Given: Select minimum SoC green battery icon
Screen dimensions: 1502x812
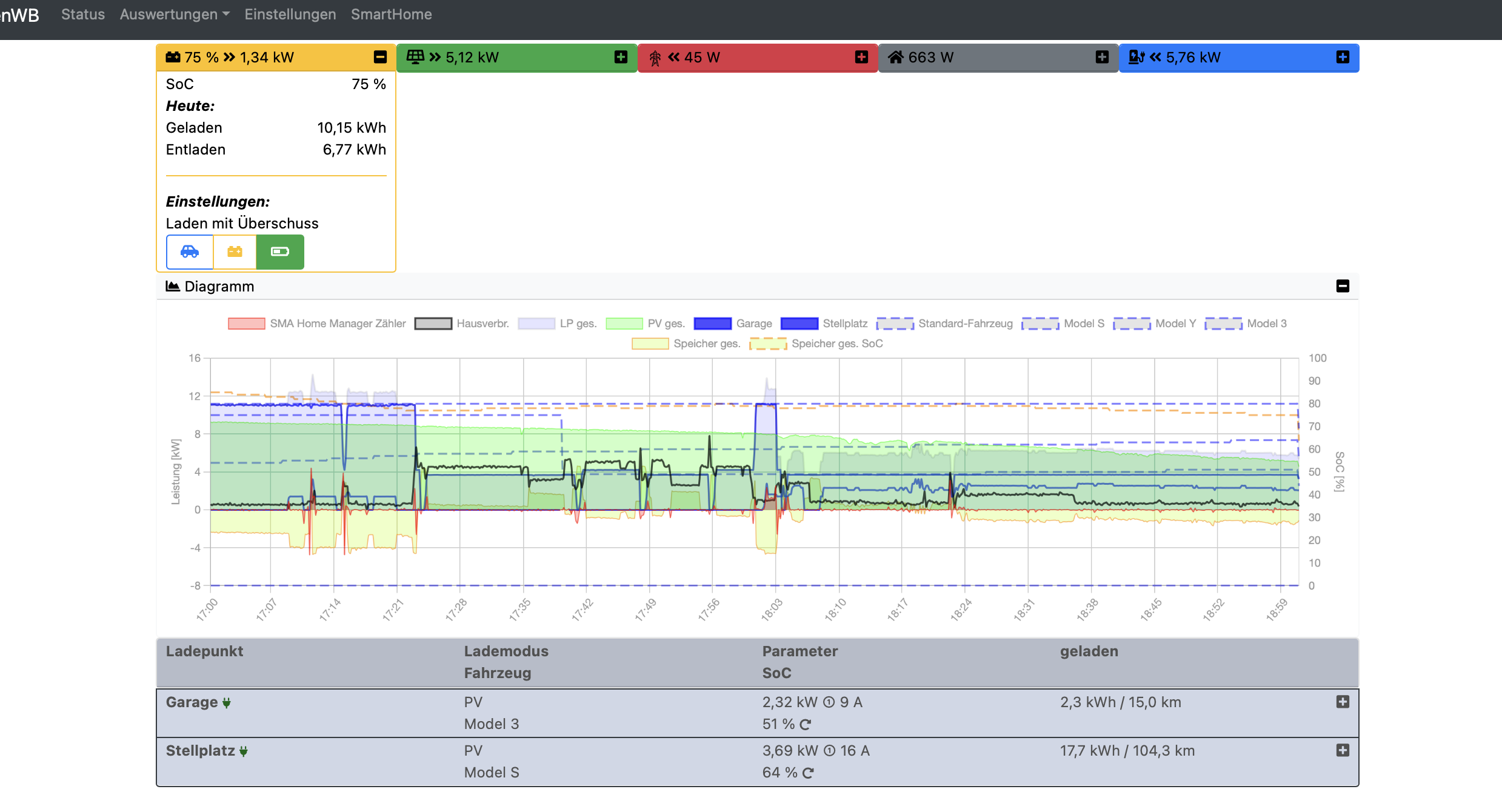Looking at the screenshot, I should click(280, 251).
